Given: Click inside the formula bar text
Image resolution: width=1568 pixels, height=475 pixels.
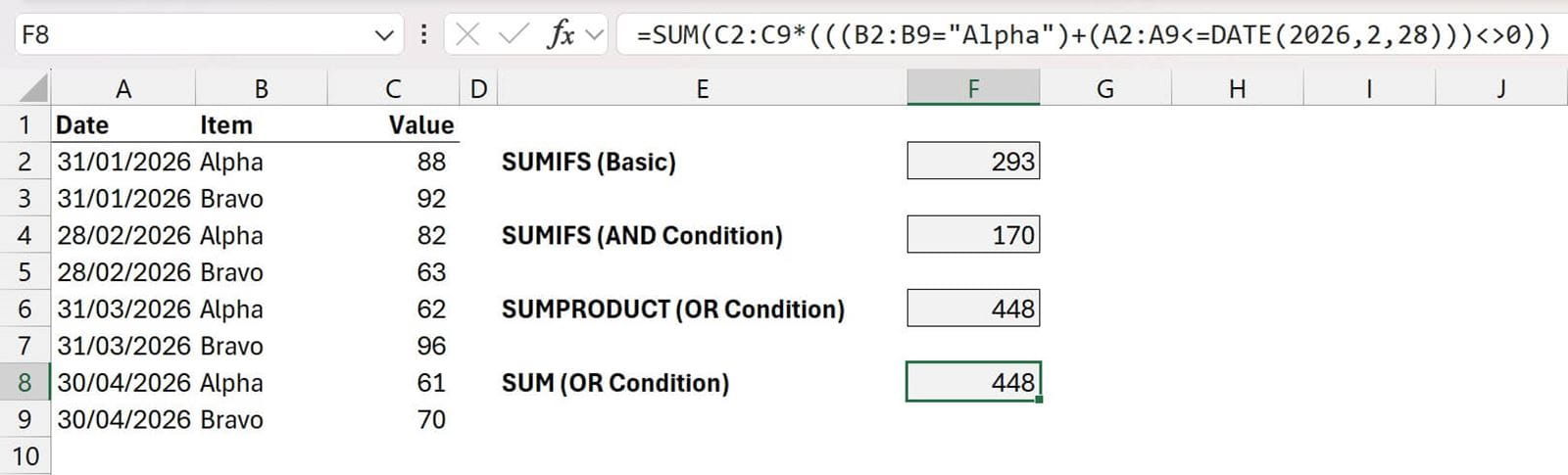Looking at the screenshot, I should [1093, 35].
